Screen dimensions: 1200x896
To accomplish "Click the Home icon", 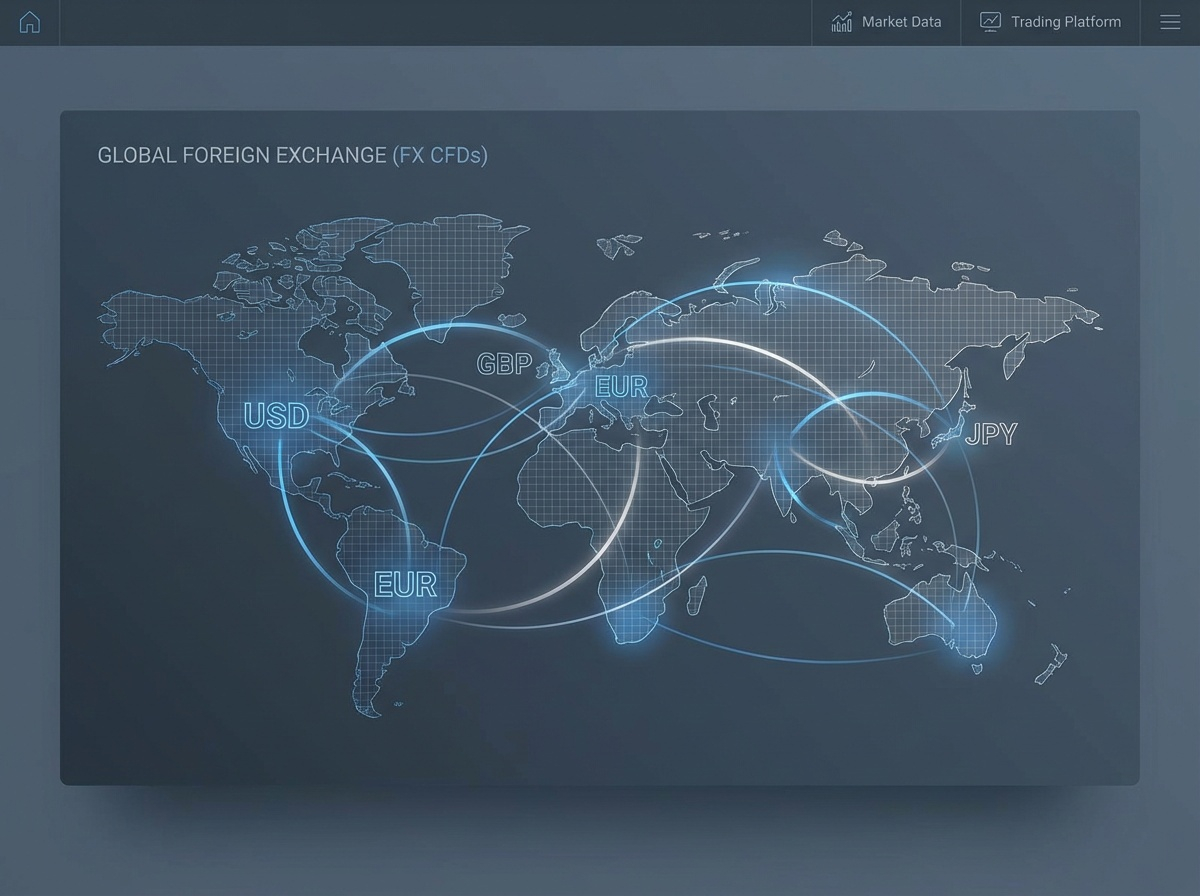I will tap(30, 22).
